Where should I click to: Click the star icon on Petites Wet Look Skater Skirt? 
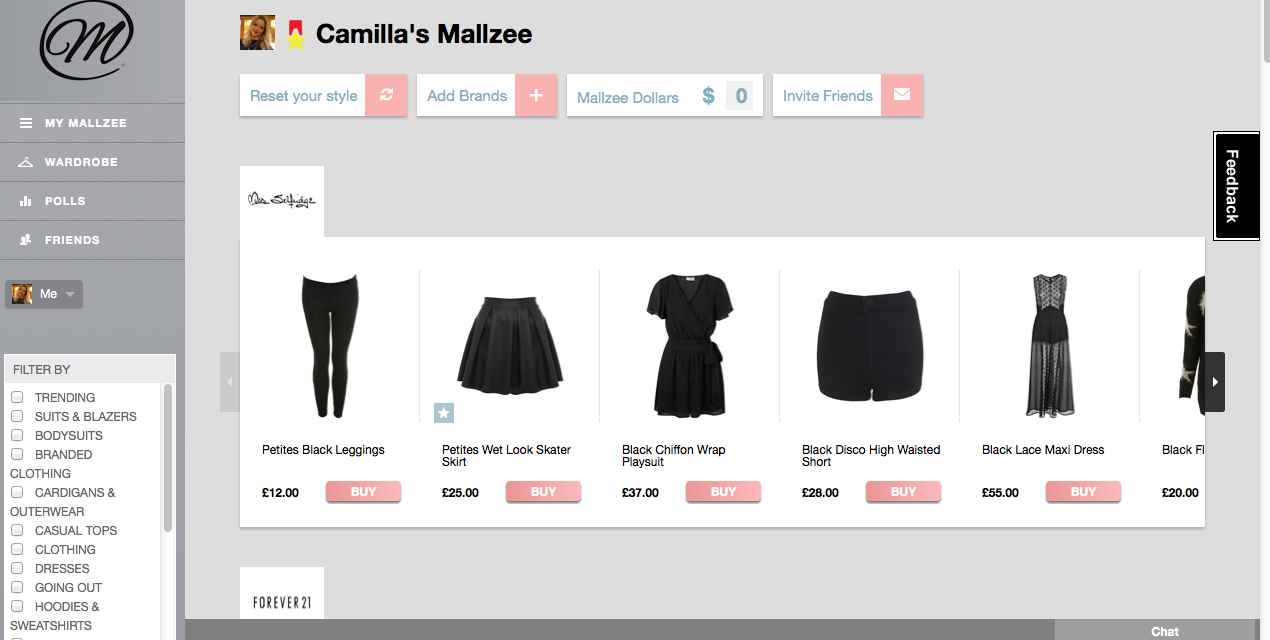pos(444,412)
